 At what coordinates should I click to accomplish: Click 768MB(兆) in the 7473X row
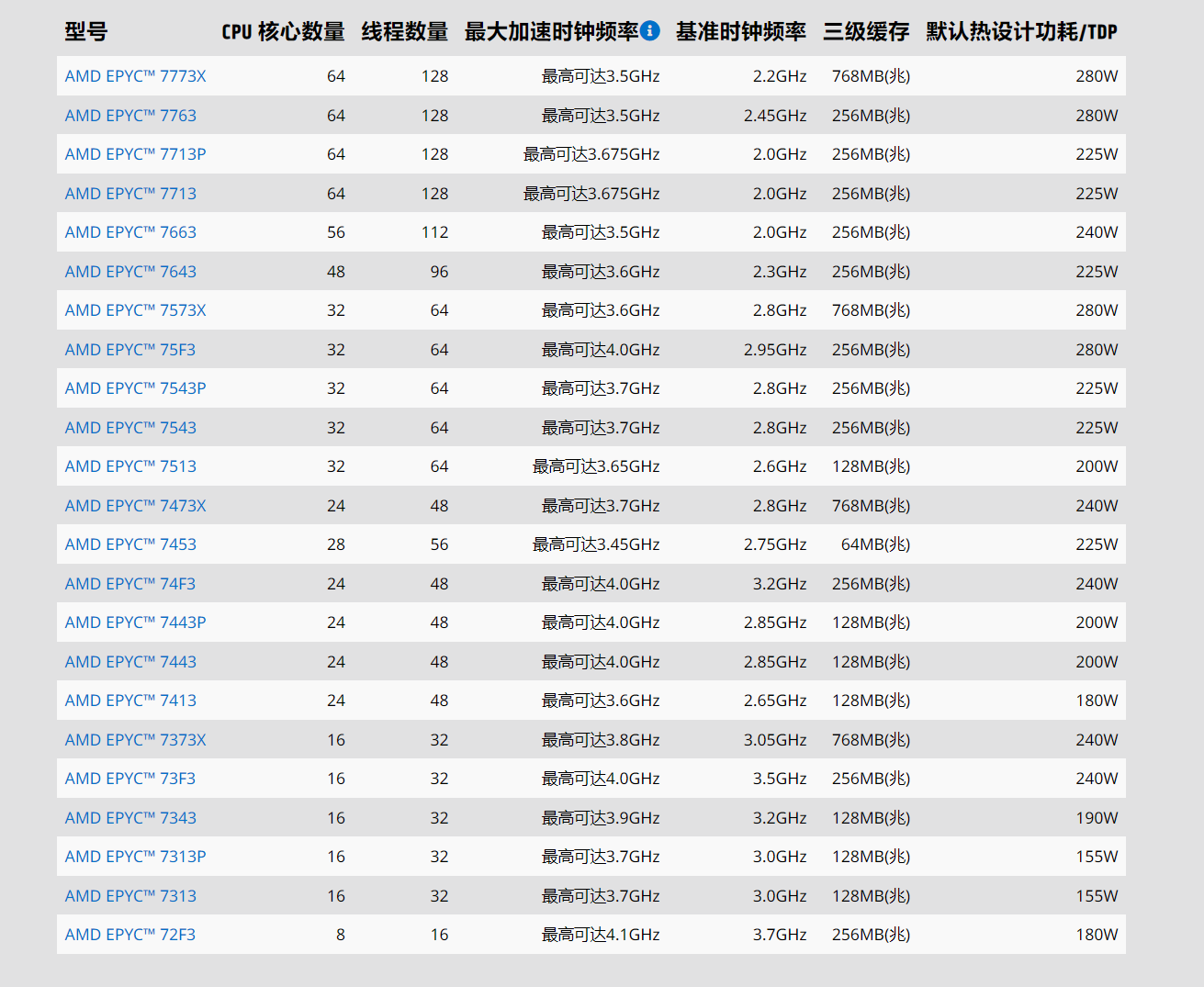pyautogui.click(x=872, y=506)
